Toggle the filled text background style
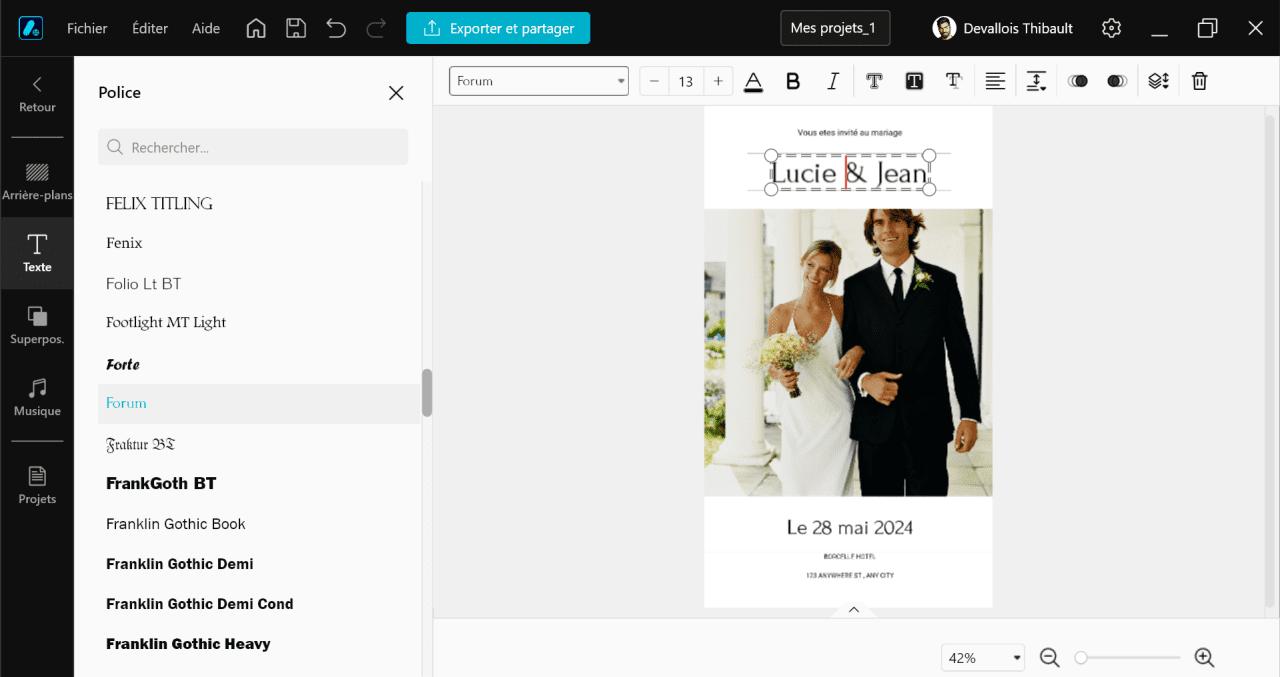 [914, 82]
